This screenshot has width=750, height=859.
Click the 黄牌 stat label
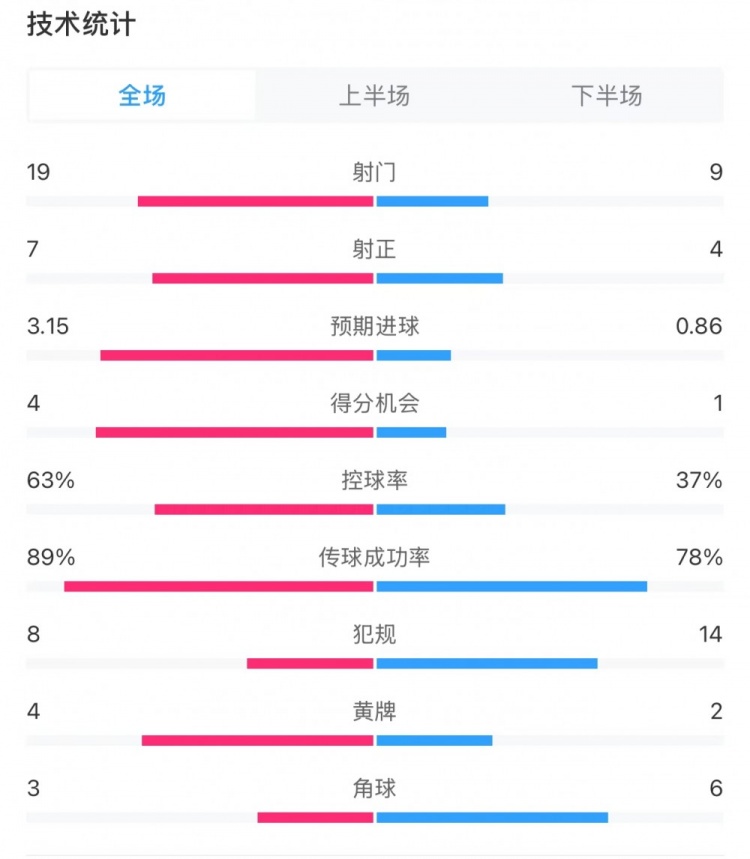(374, 711)
